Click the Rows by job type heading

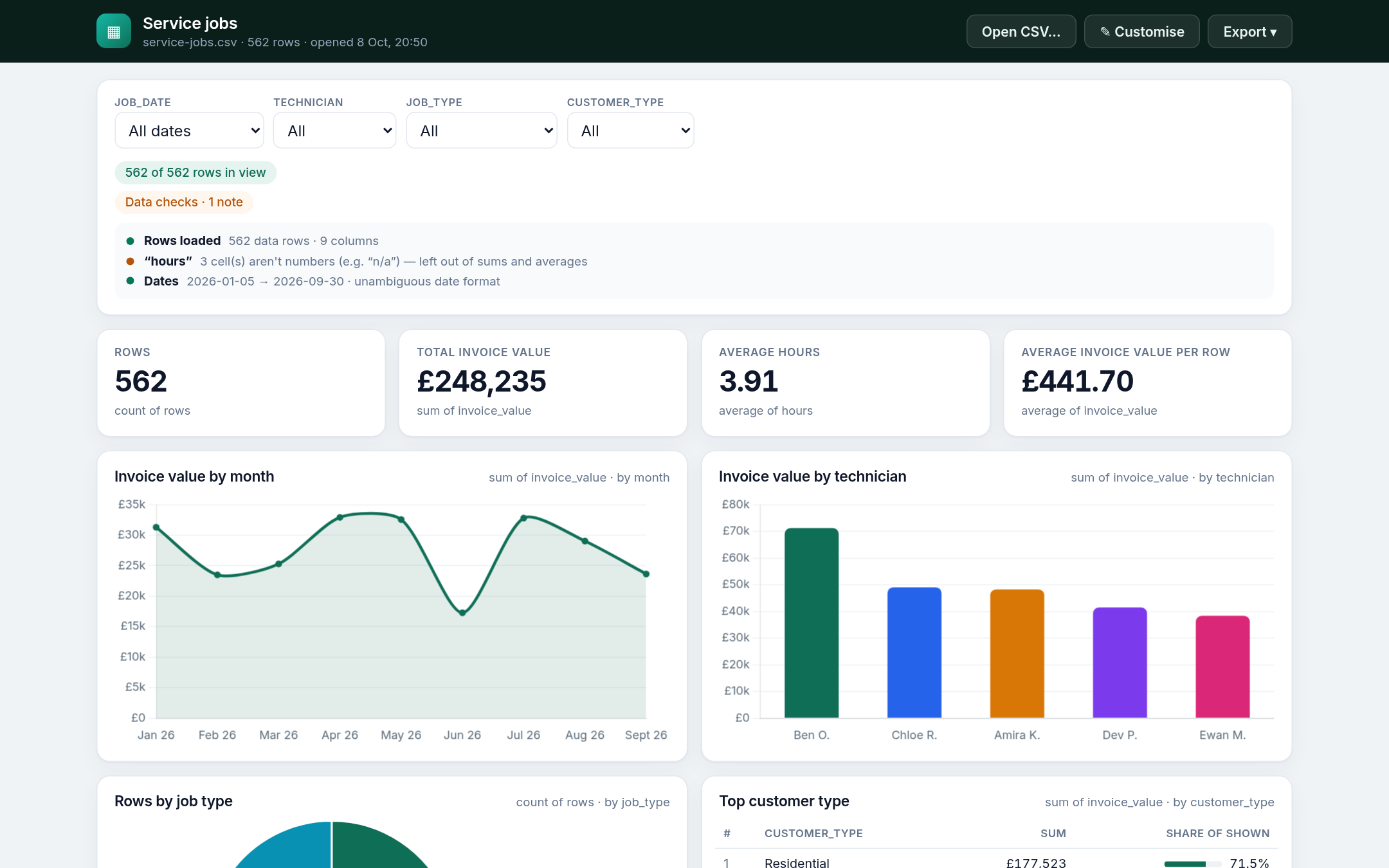(174, 801)
